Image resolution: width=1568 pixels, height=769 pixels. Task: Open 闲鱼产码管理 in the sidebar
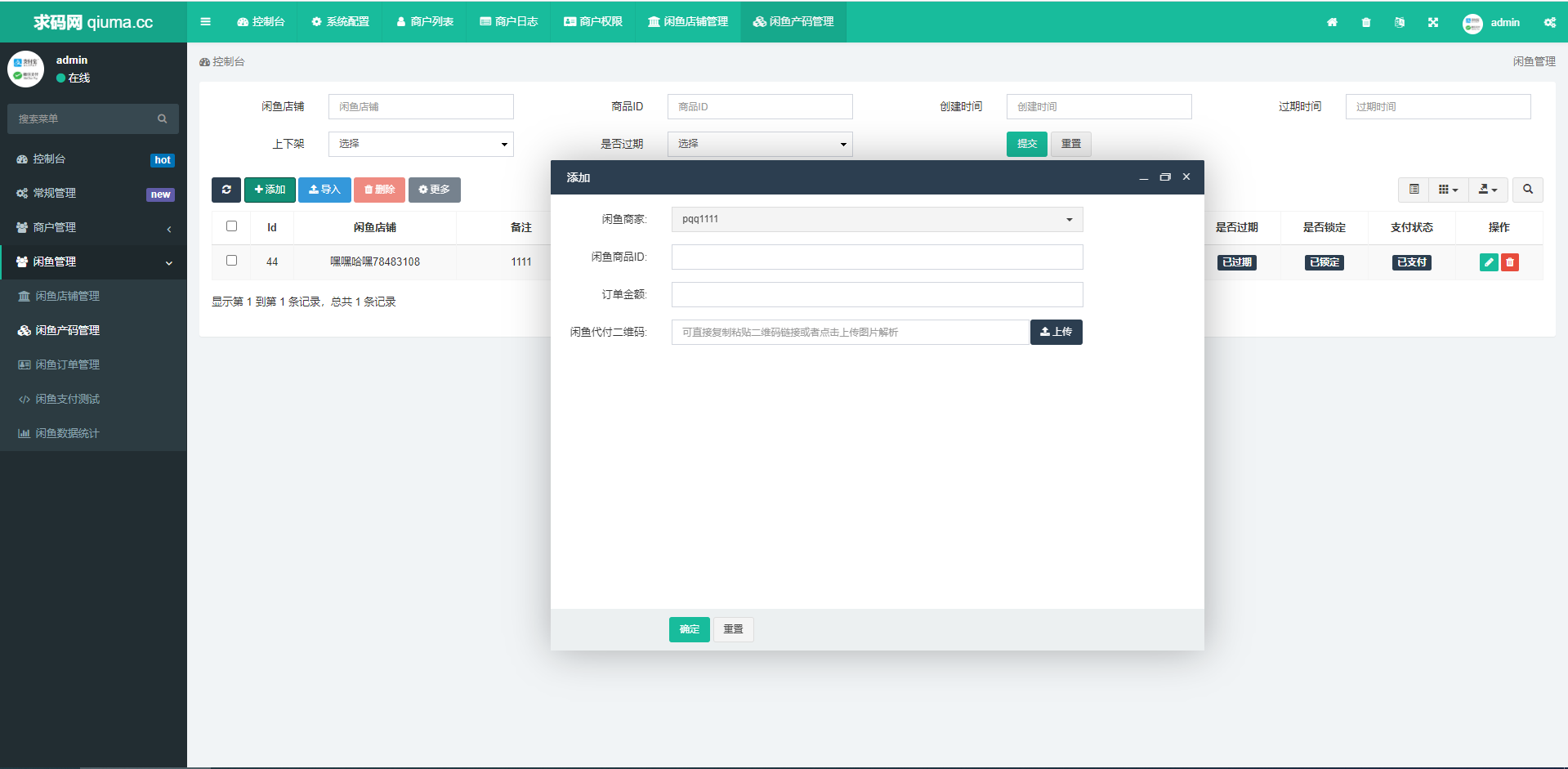point(93,330)
